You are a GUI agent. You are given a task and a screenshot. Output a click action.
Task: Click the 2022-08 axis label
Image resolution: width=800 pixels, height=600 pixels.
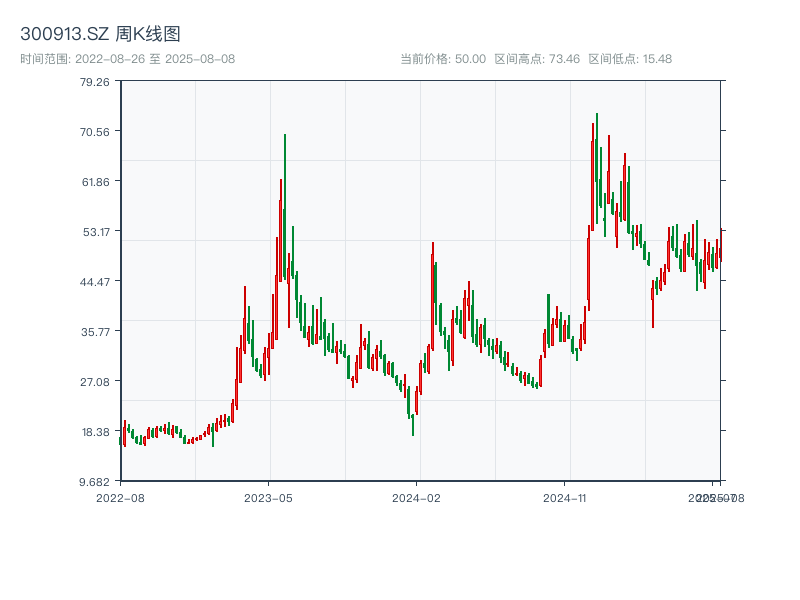tap(122, 497)
